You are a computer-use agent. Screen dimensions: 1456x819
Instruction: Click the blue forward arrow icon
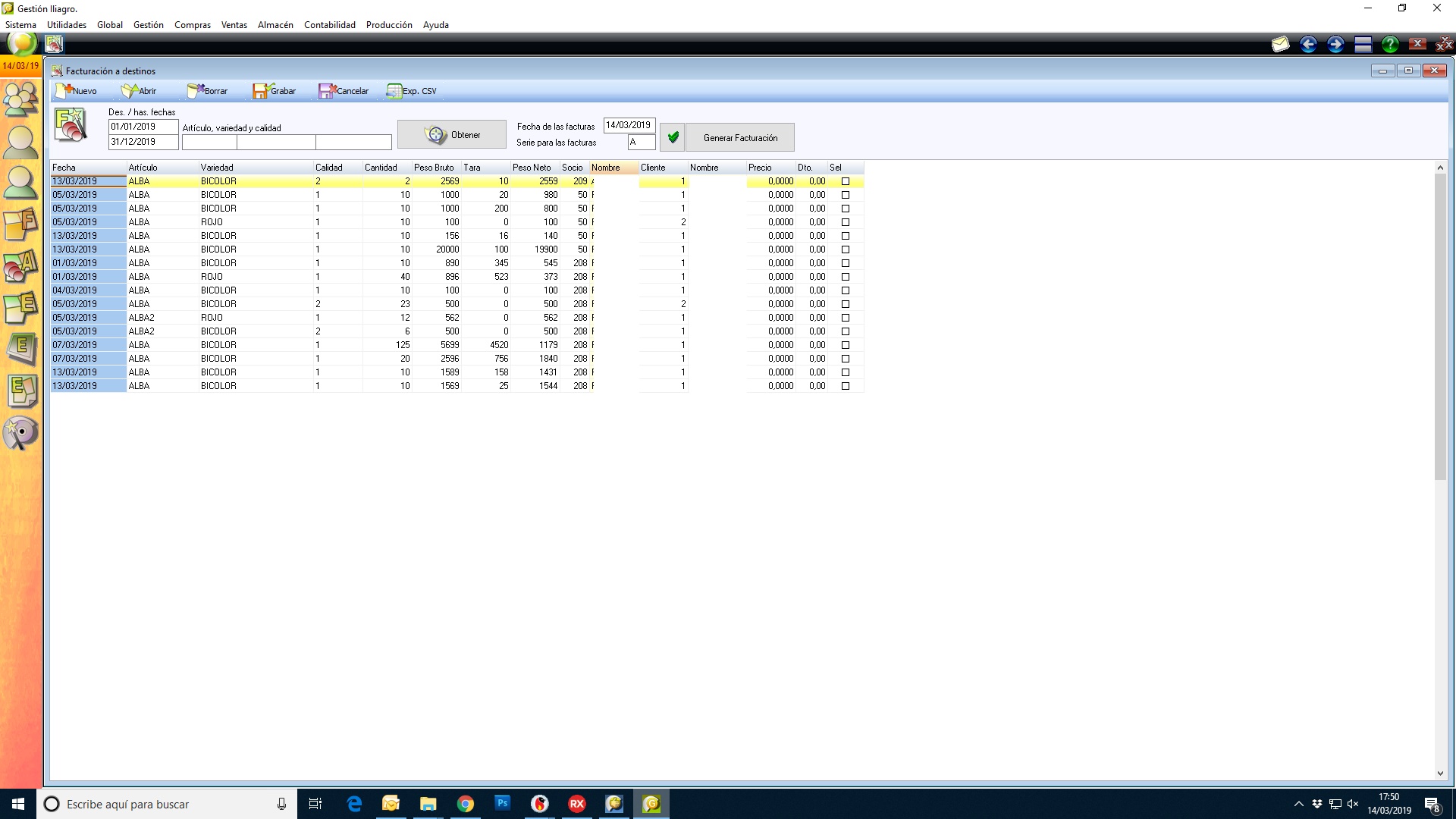point(1335,45)
